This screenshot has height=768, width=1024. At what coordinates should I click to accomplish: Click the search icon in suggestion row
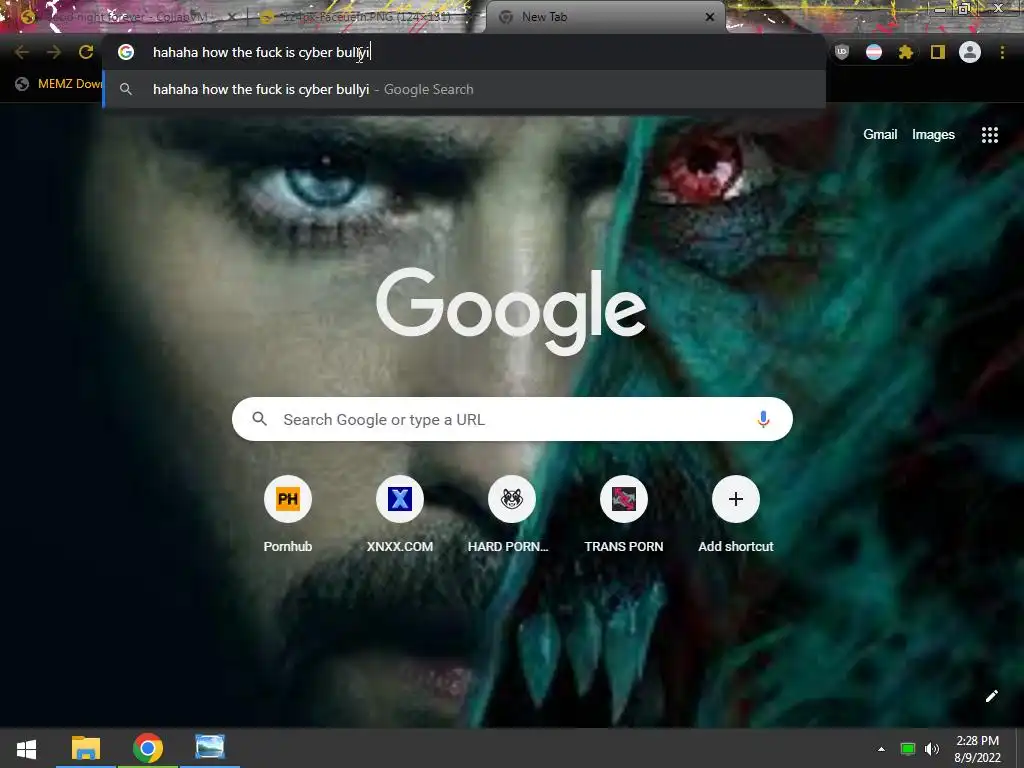click(126, 89)
